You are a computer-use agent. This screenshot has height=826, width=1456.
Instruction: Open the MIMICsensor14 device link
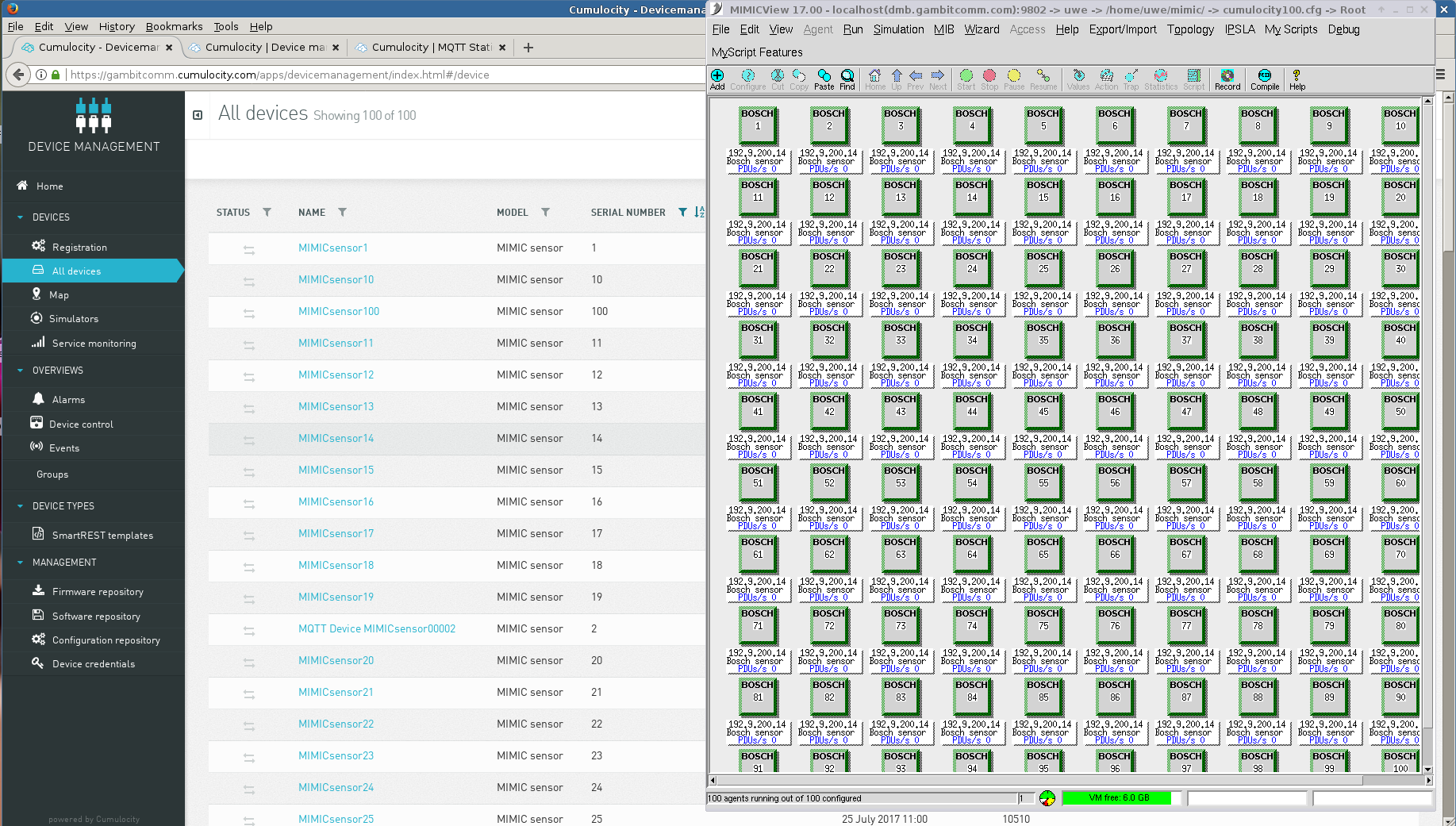click(336, 438)
